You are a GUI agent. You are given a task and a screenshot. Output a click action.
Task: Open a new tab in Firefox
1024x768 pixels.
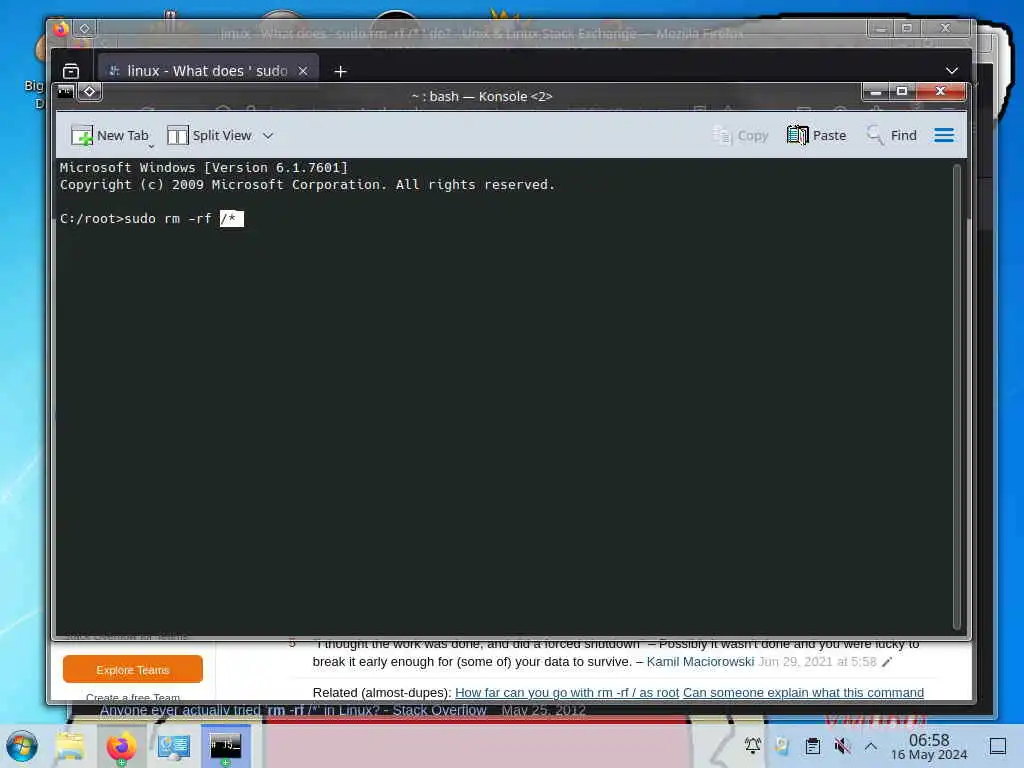pos(340,71)
